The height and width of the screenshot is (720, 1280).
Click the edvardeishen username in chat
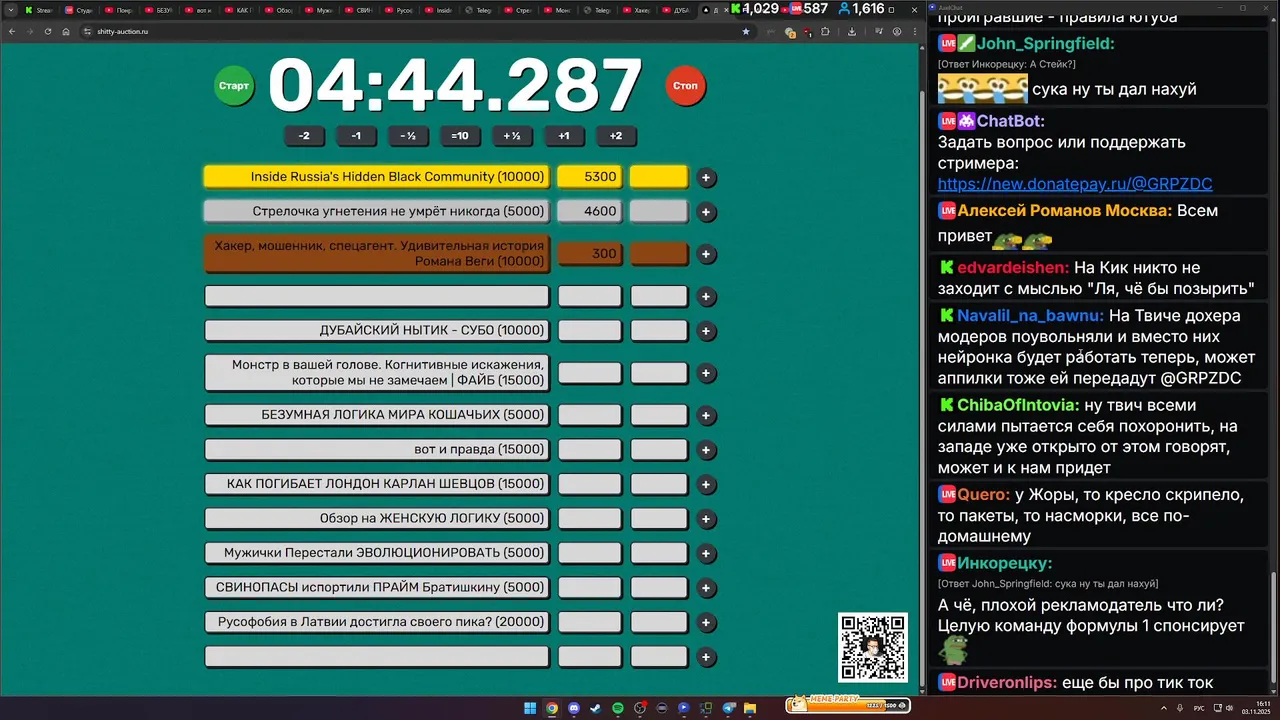point(1011,268)
